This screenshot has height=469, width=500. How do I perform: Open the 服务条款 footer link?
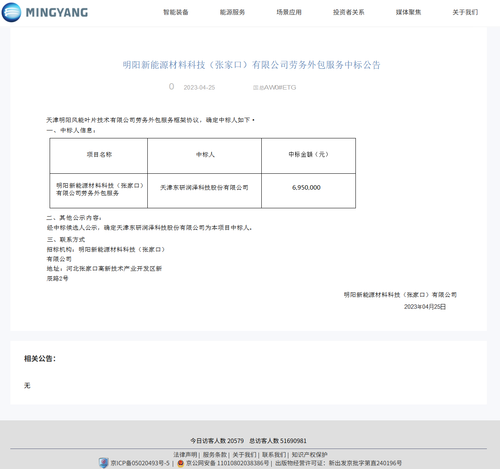coord(215,455)
